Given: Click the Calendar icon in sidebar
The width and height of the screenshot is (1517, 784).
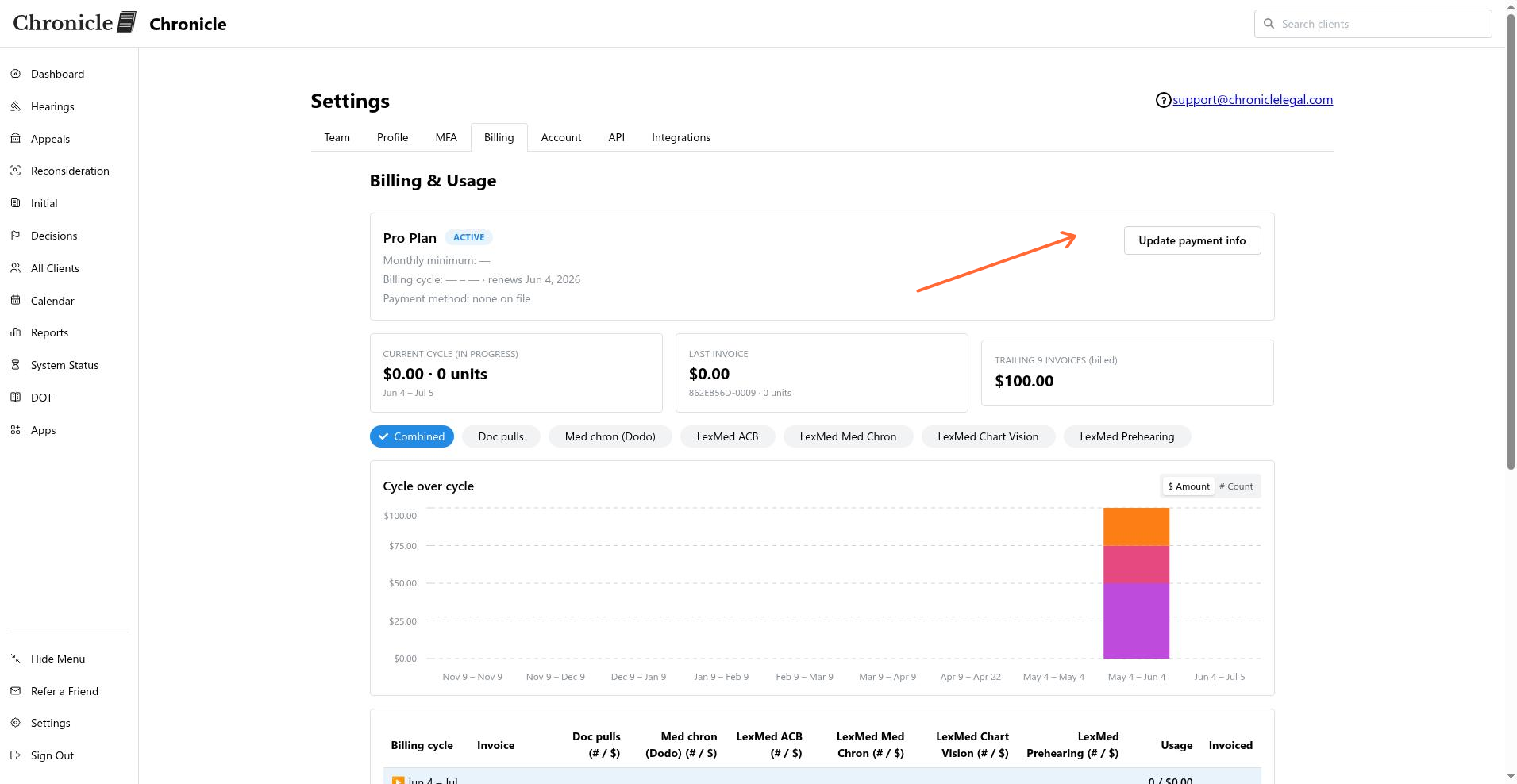Looking at the screenshot, I should coord(15,301).
